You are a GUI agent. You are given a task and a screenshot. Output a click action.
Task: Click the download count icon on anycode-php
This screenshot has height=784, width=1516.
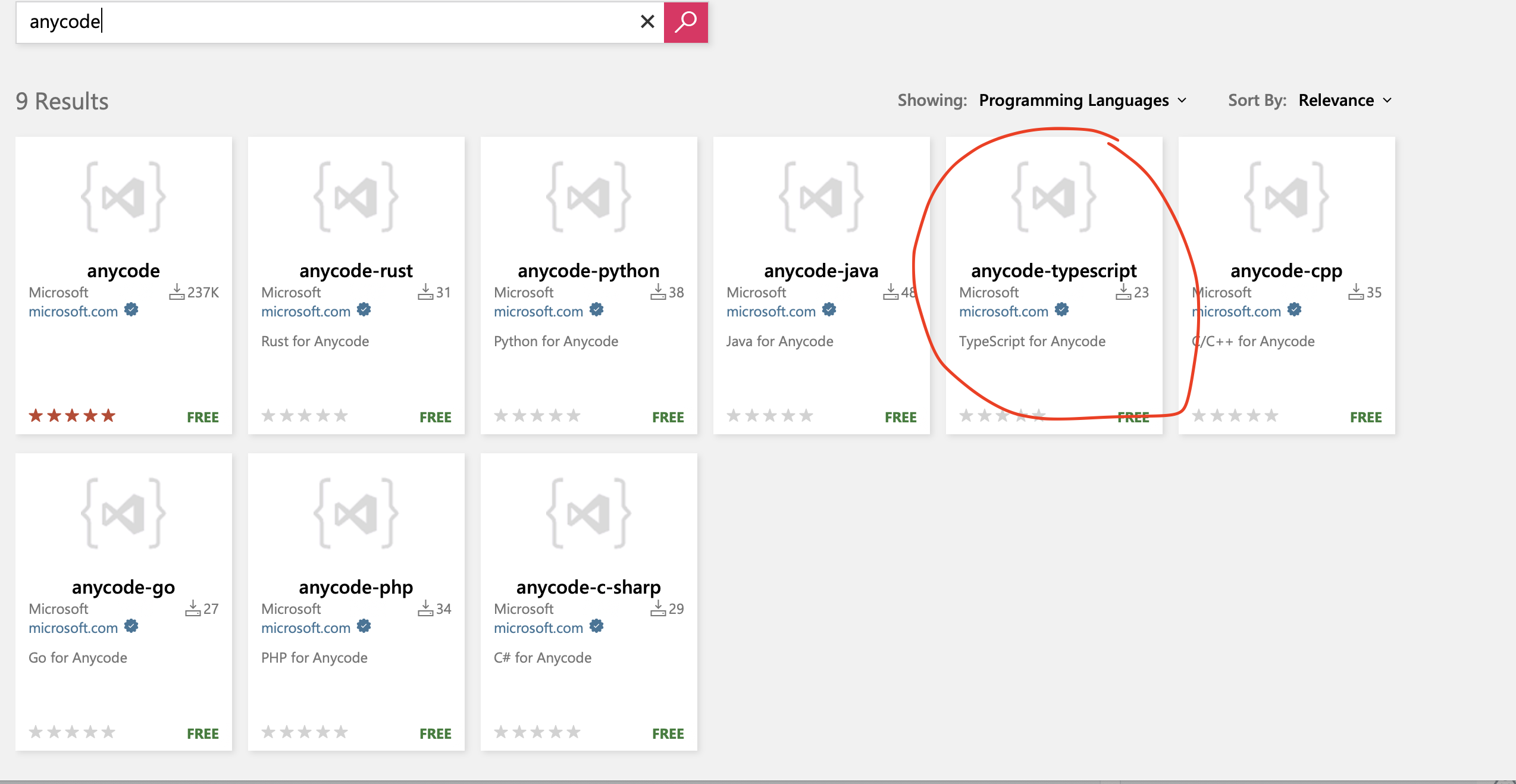[426, 608]
